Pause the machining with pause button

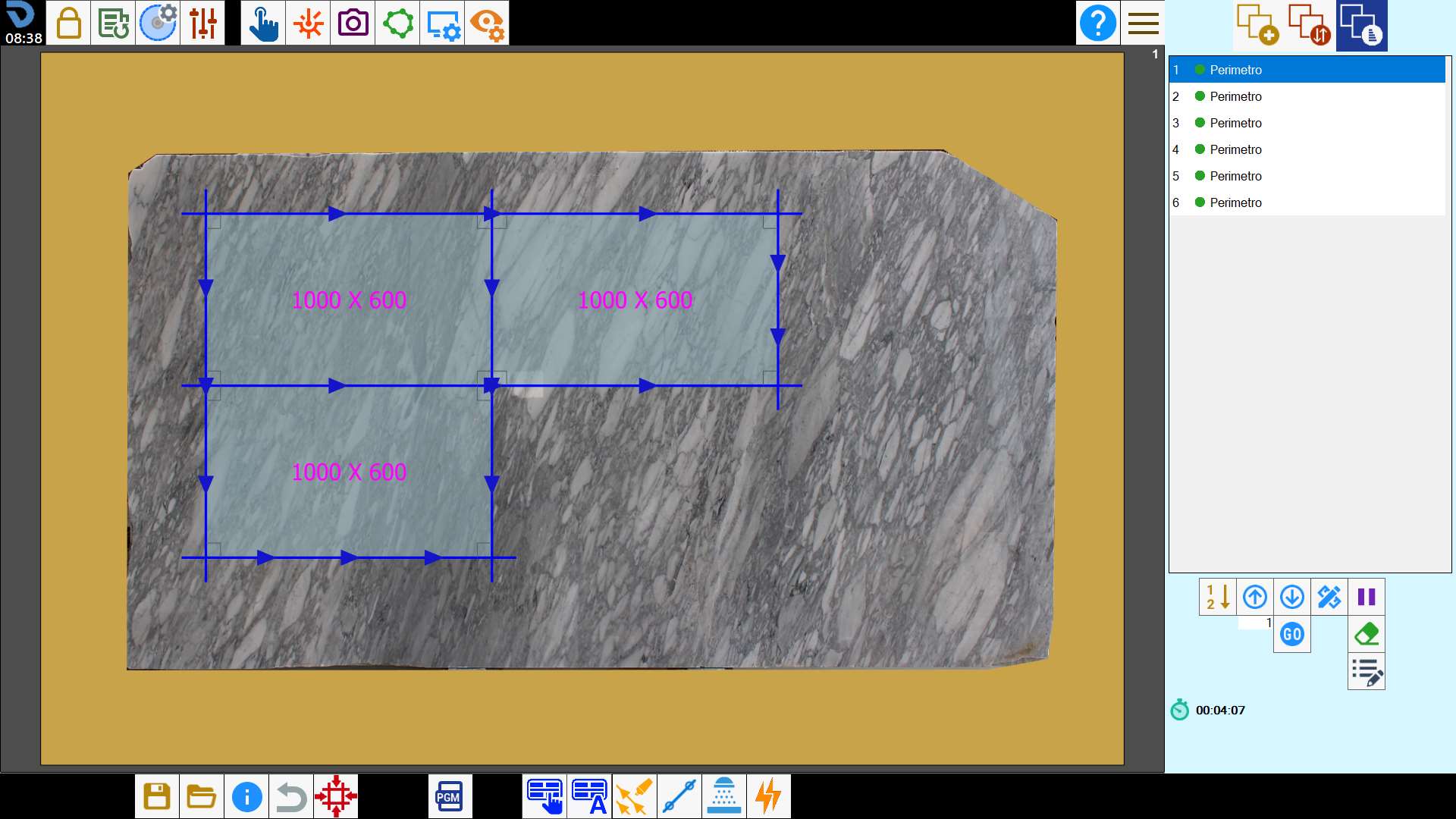(x=1367, y=597)
